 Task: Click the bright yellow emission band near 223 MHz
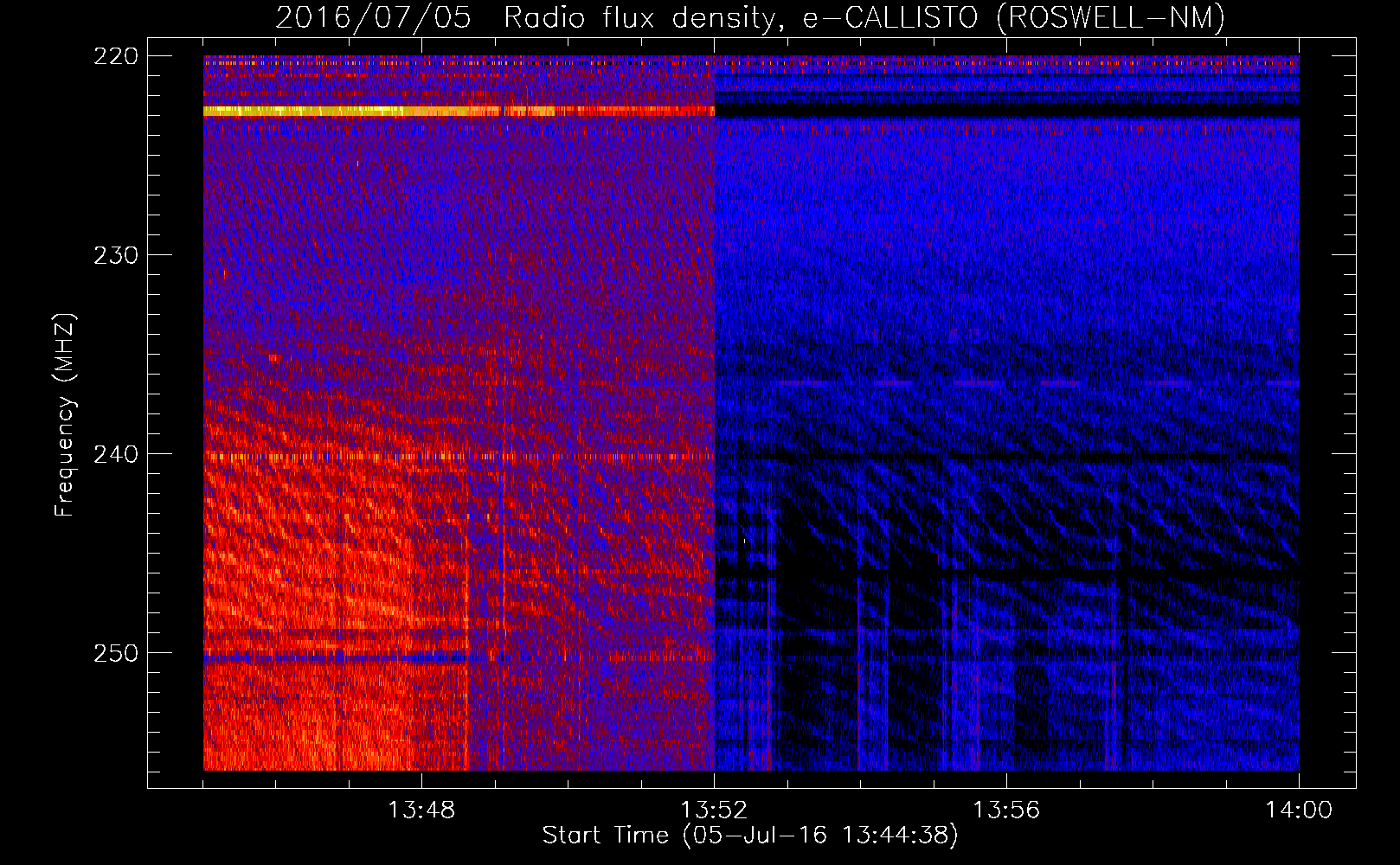pyautogui.click(x=459, y=111)
